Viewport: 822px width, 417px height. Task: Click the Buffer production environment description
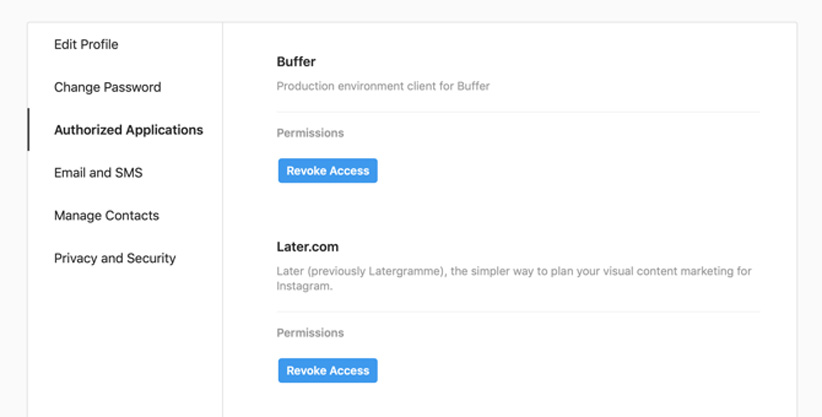click(383, 86)
